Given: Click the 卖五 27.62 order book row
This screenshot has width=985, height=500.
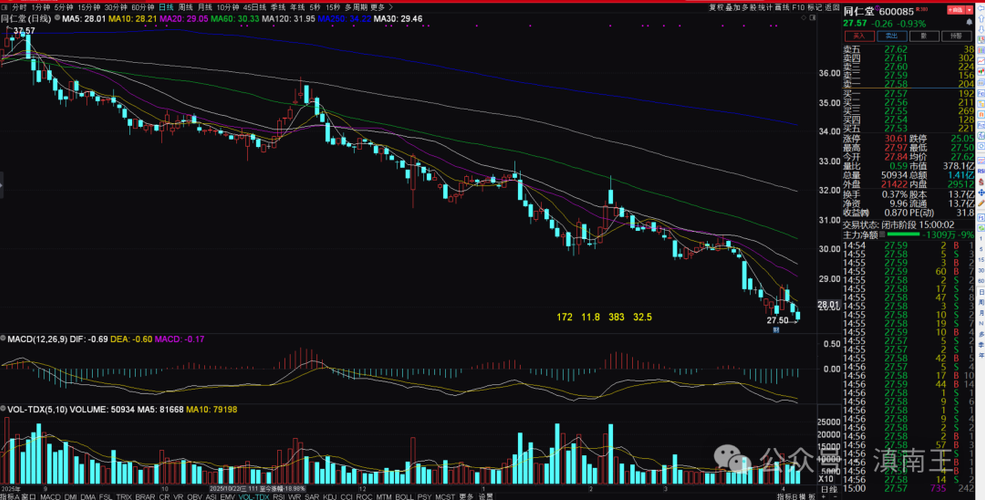Looking at the screenshot, I should click(908, 48).
